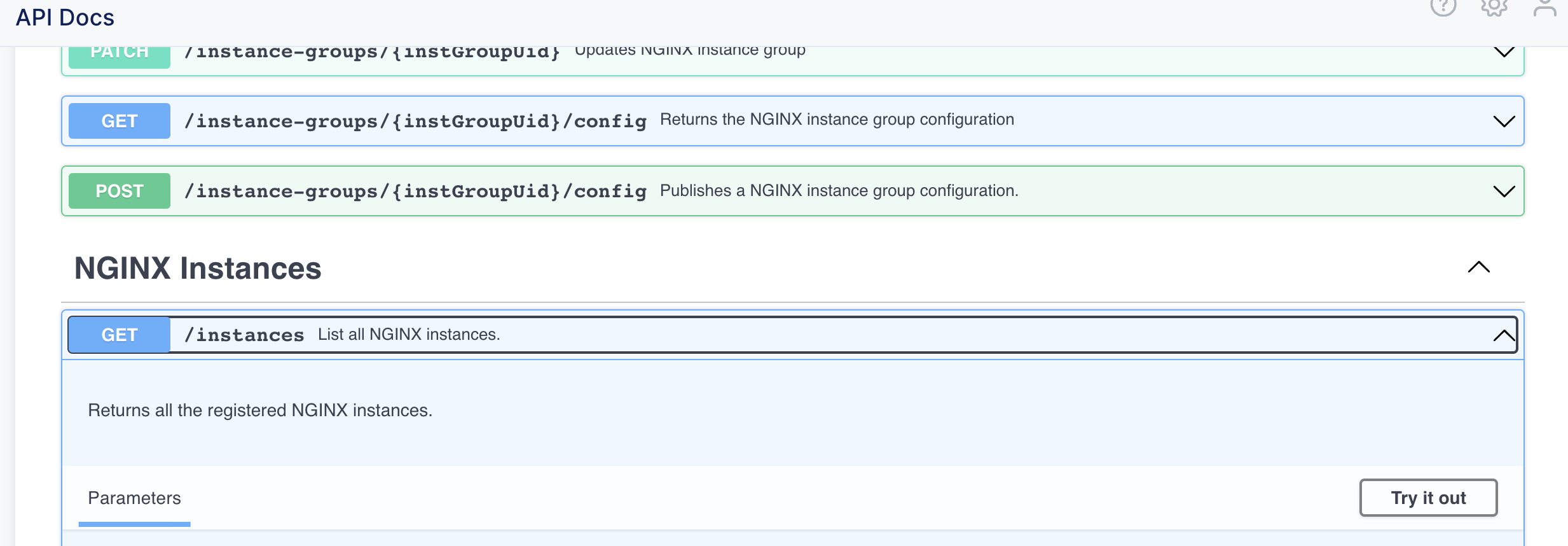Select the Parameters tab
1568x546 pixels.
click(x=134, y=498)
